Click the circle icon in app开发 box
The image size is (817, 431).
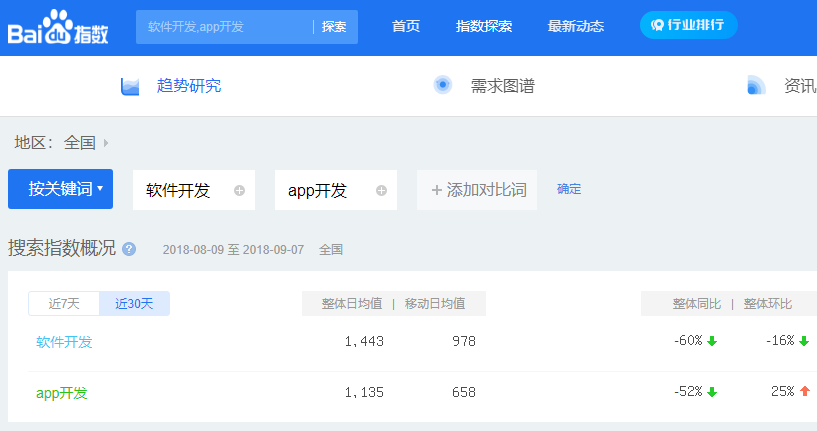click(381, 190)
